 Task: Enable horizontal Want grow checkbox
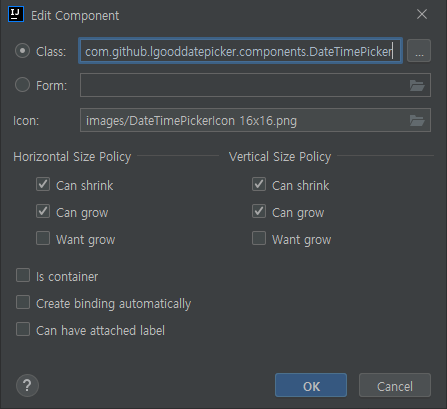tap(43, 238)
